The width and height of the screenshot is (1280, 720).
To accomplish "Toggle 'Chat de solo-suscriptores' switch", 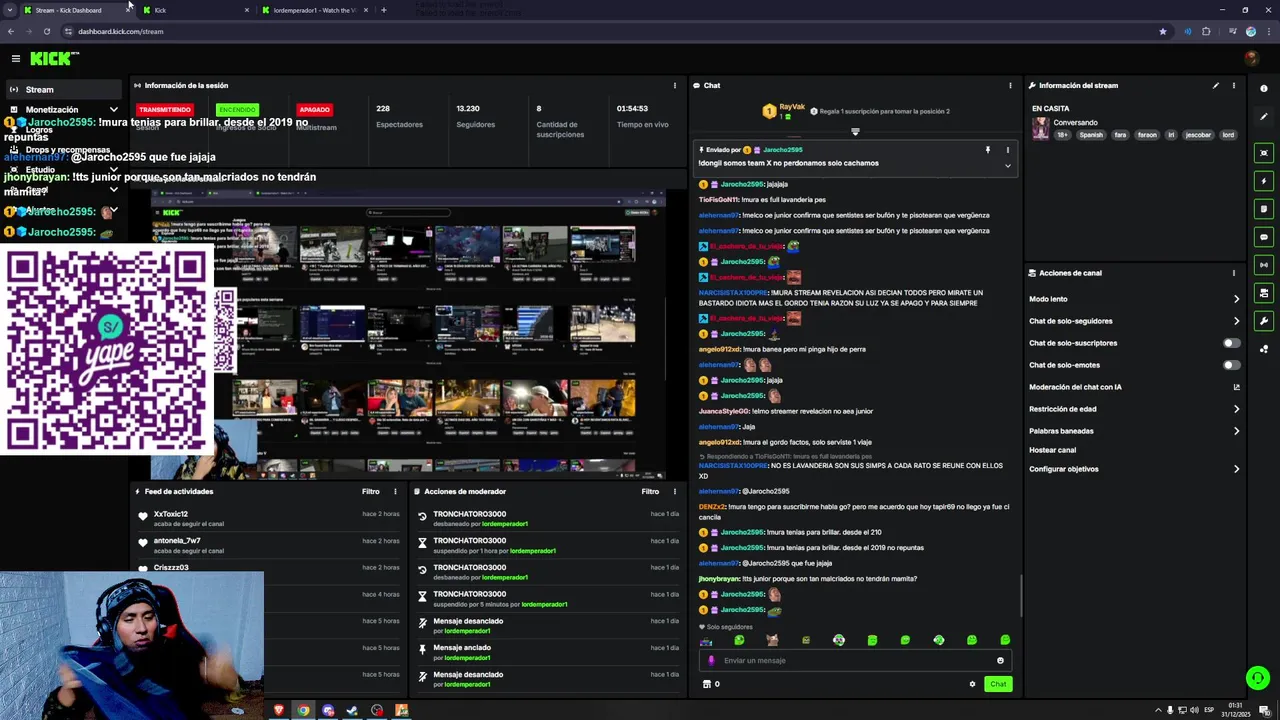I will (x=1232, y=343).
